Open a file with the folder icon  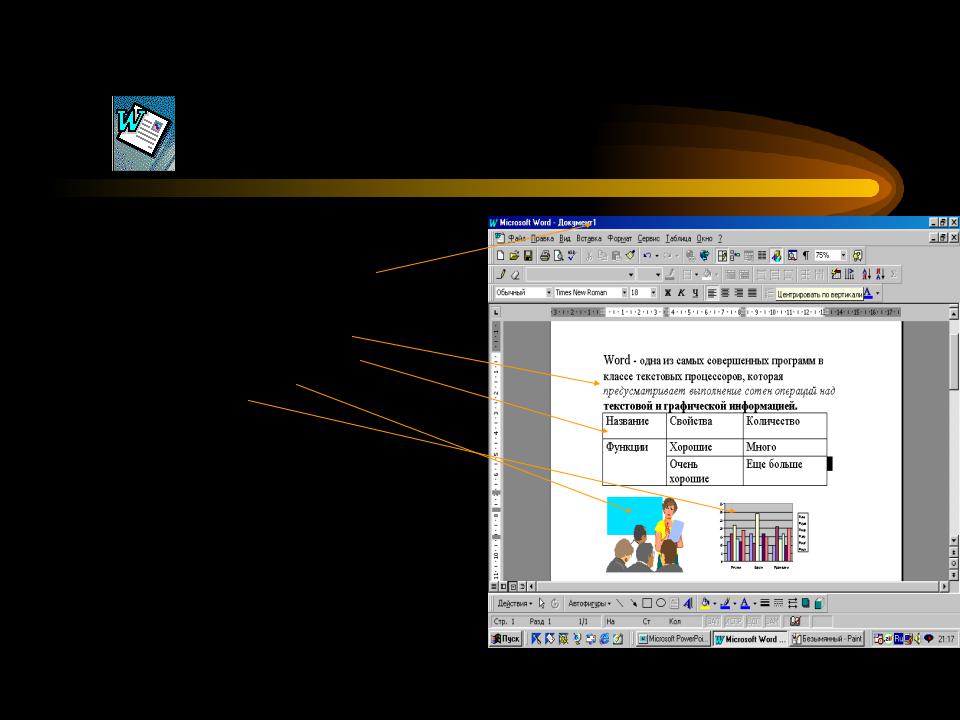pyautogui.click(x=514, y=255)
